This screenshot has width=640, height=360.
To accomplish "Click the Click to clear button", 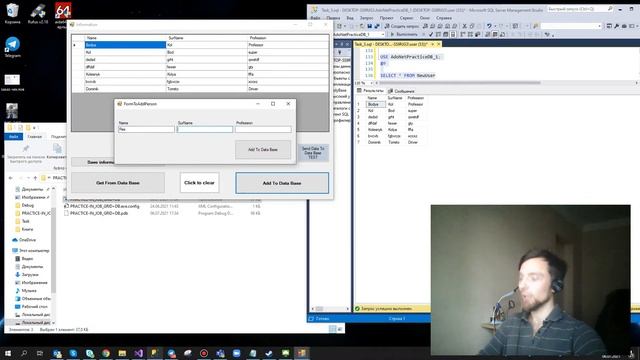I will [199, 182].
